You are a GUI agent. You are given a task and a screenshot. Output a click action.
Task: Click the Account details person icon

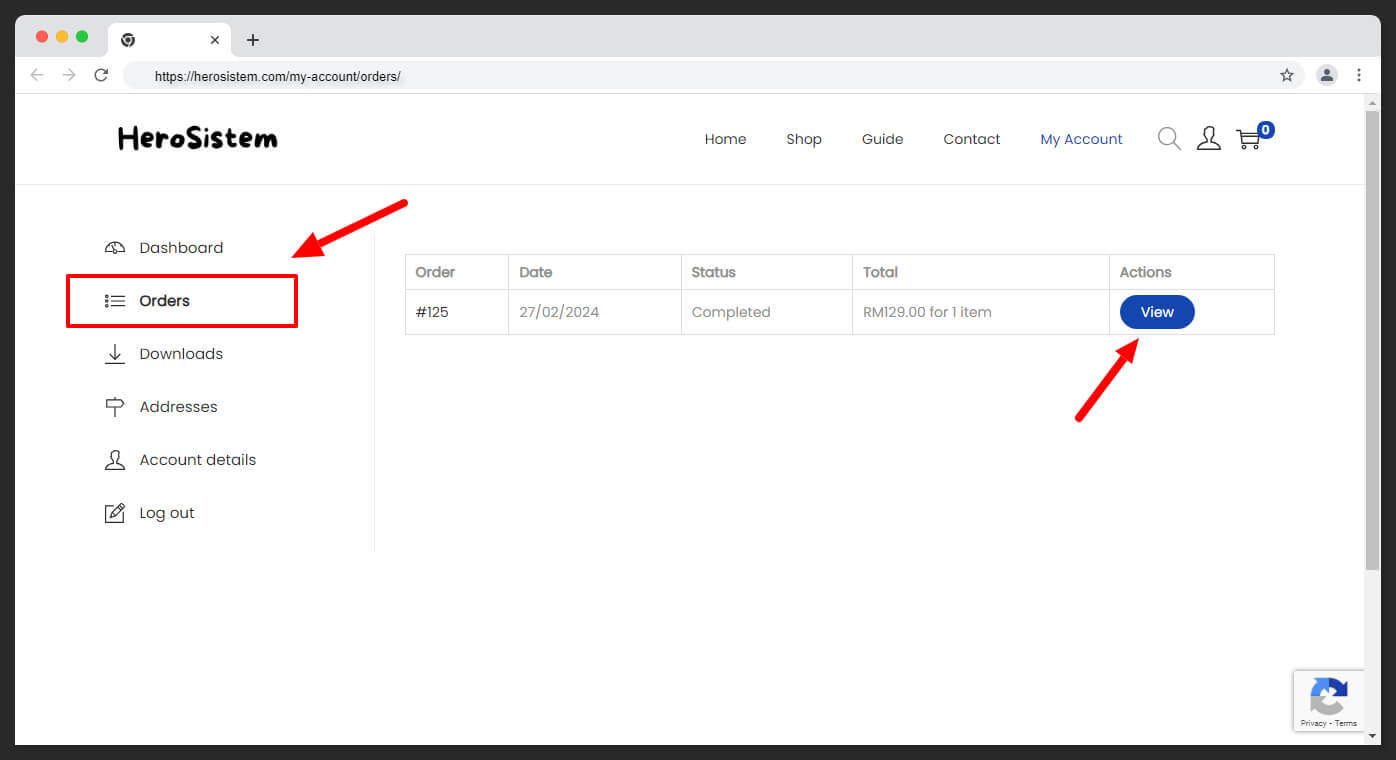click(115, 460)
